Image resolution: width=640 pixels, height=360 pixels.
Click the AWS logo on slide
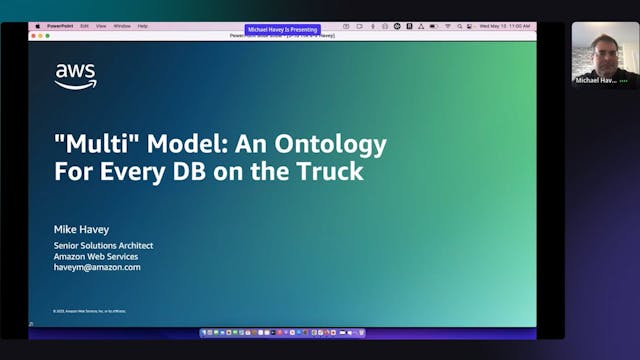(76, 76)
